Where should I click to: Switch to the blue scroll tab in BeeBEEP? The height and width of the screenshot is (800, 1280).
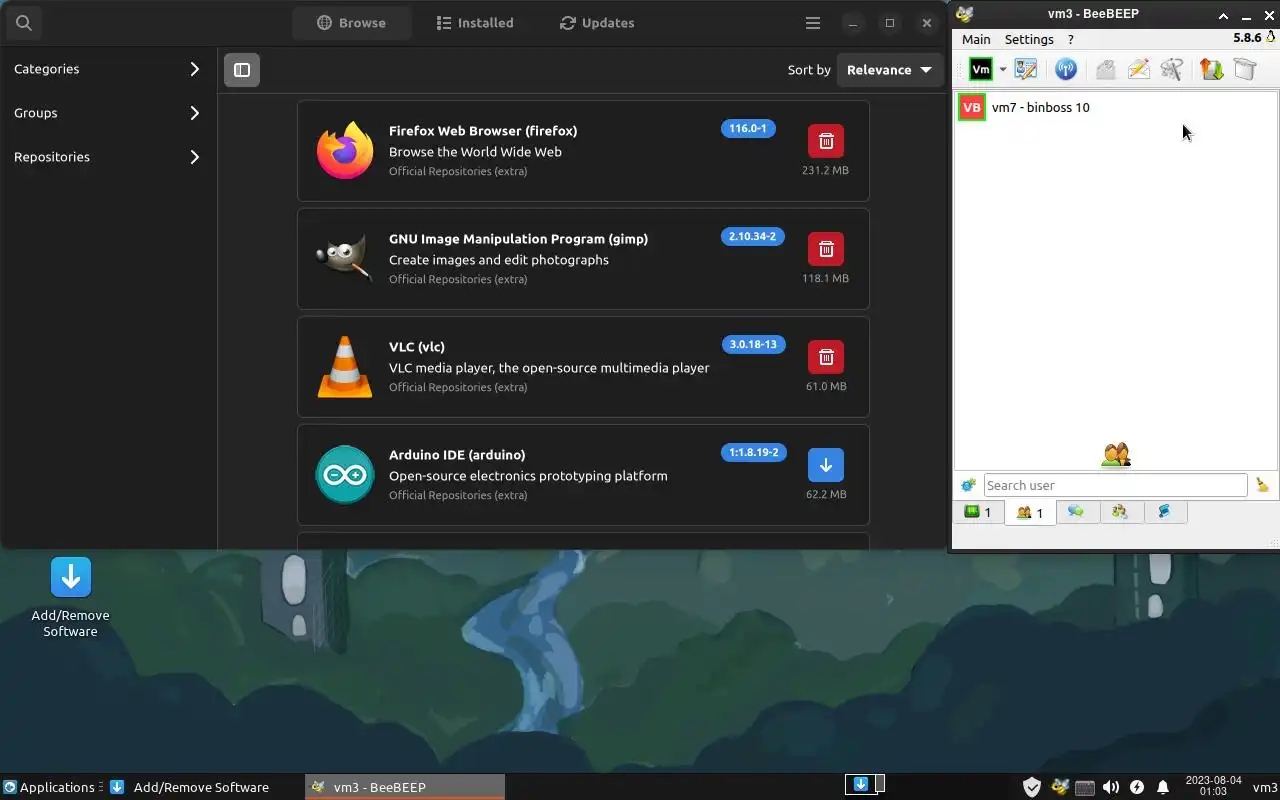coord(1164,511)
